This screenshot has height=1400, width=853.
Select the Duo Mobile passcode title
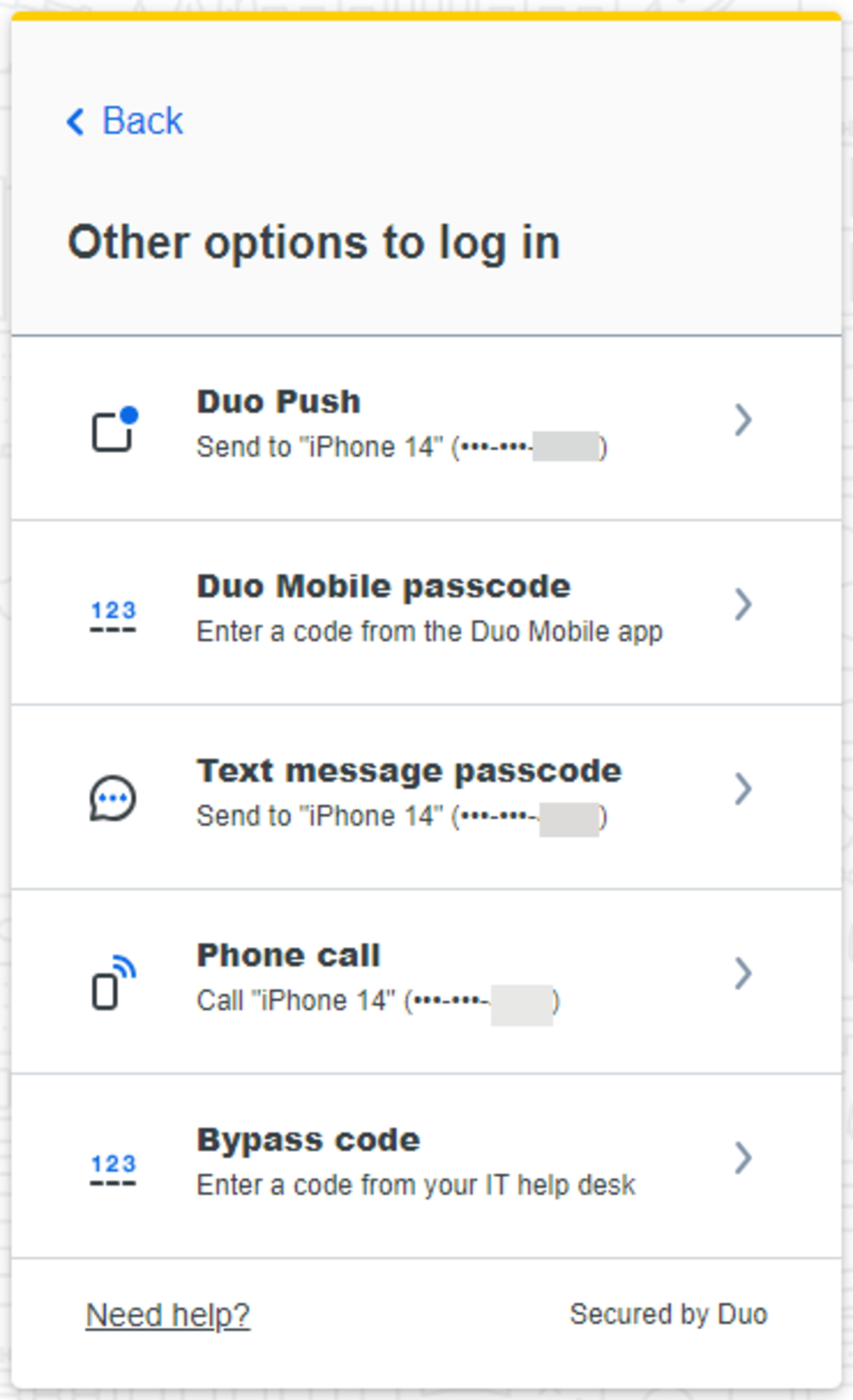(383, 587)
